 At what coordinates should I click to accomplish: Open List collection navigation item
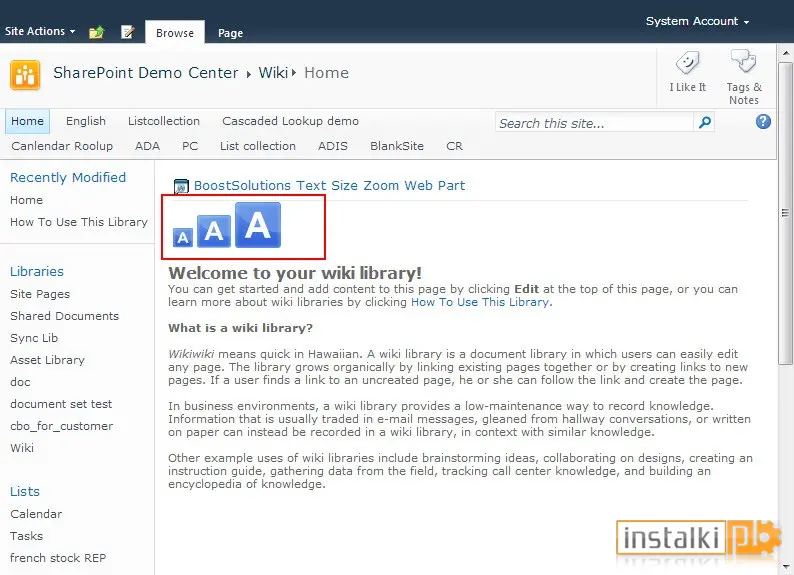coord(258,146)
